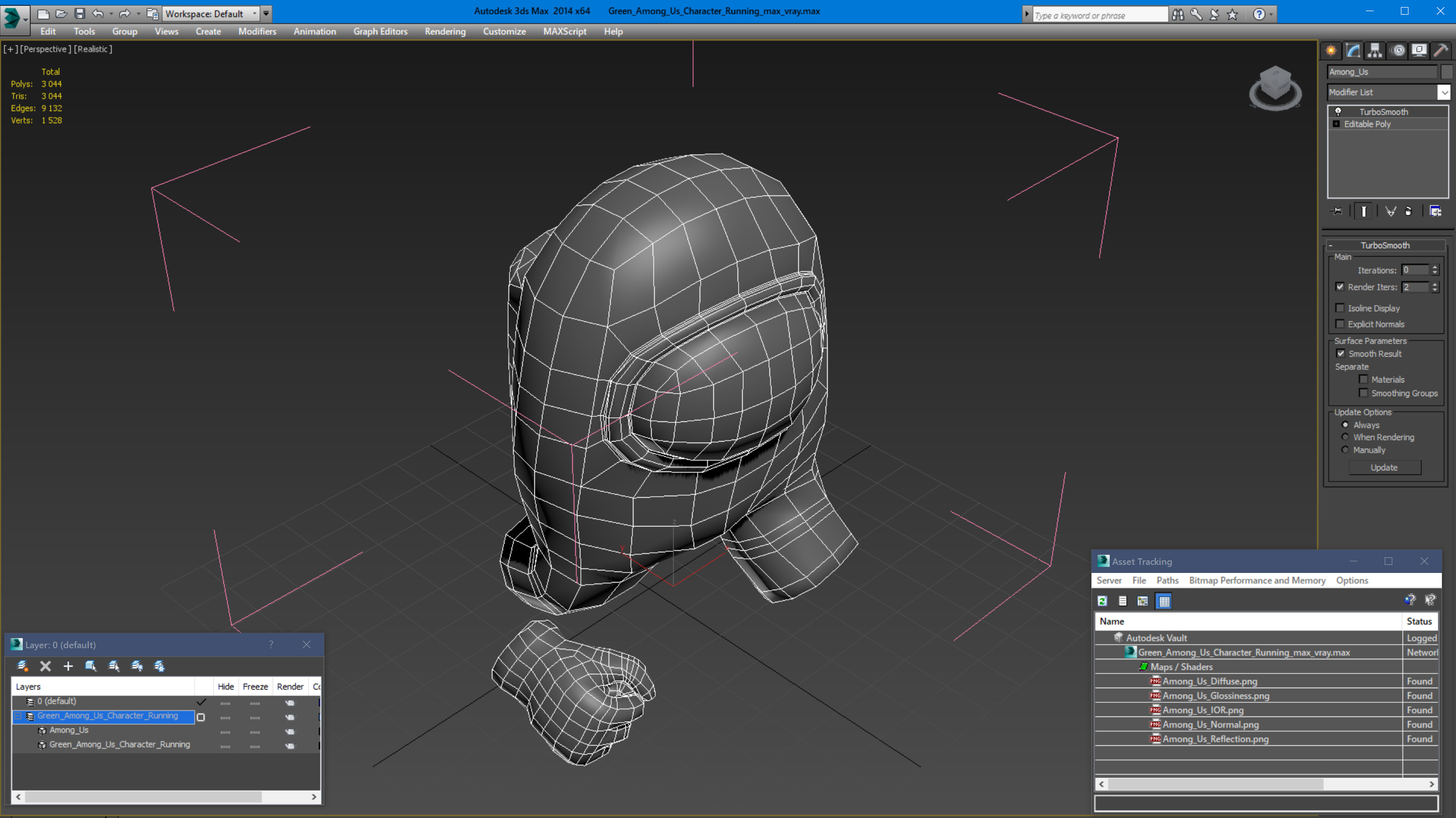Open the Modifier List dropdown
This screenshot has height=818, width=1456.
[x=1444, y=92]
